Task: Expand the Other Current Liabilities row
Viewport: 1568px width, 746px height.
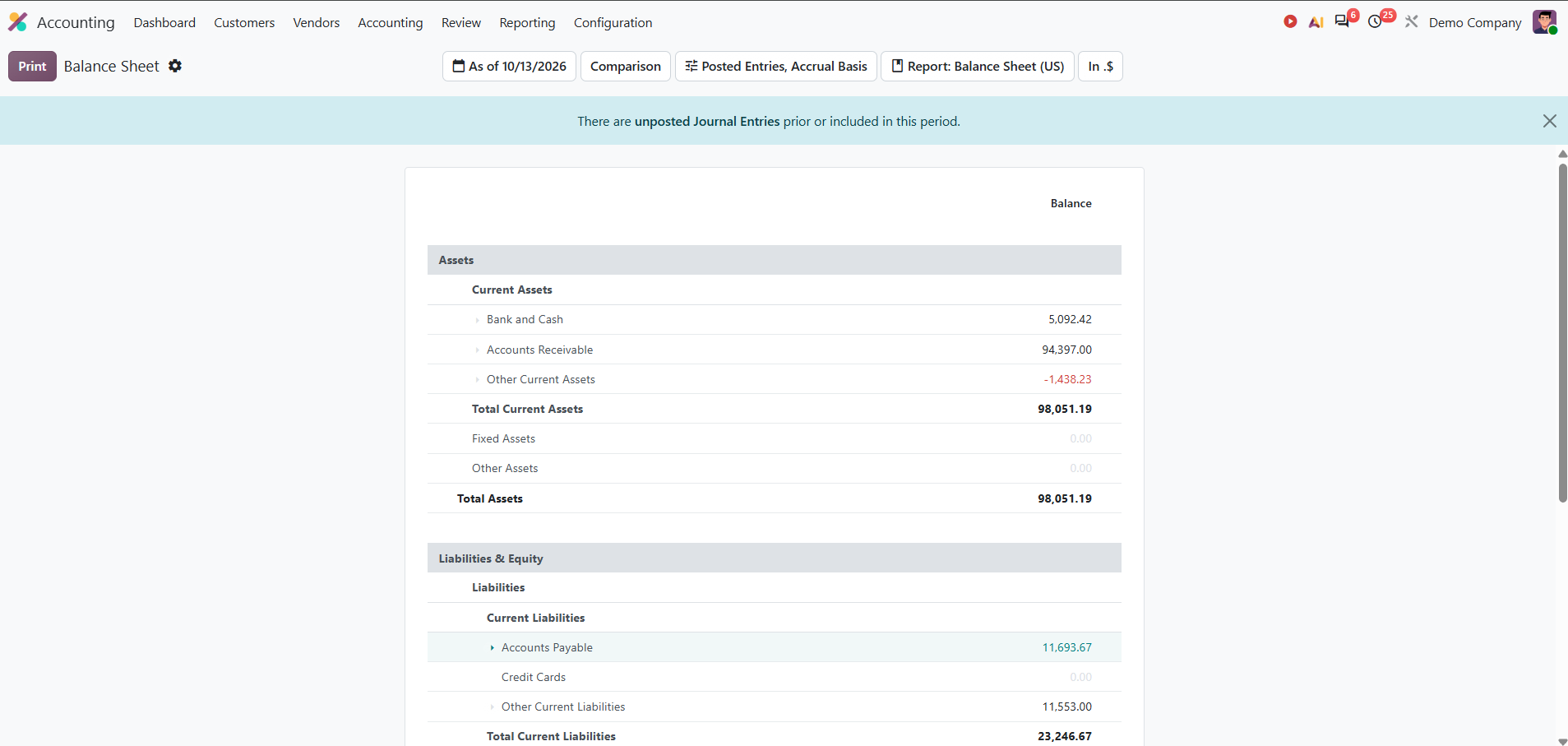Action: [x=492, y=707]
